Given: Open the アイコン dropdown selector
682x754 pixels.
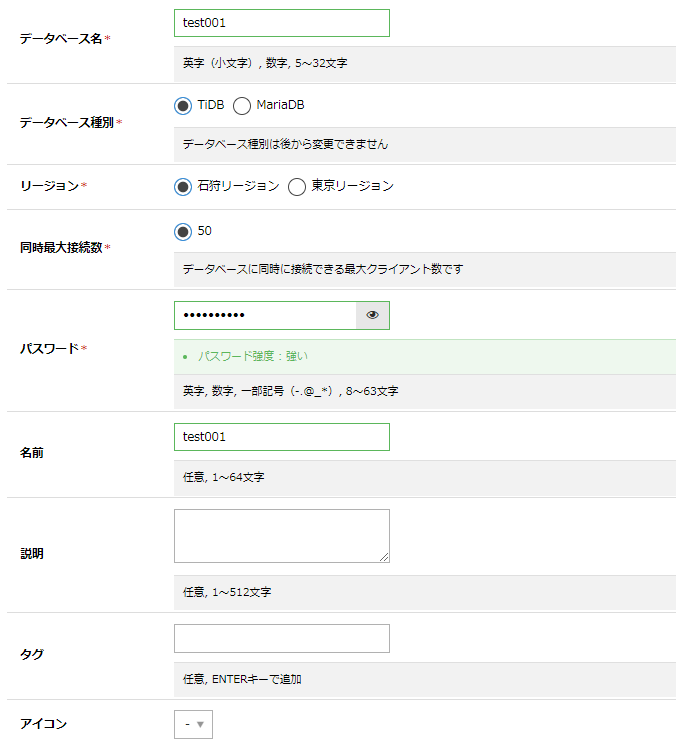Looking at the screenshot, I should (x=193, y=724).
